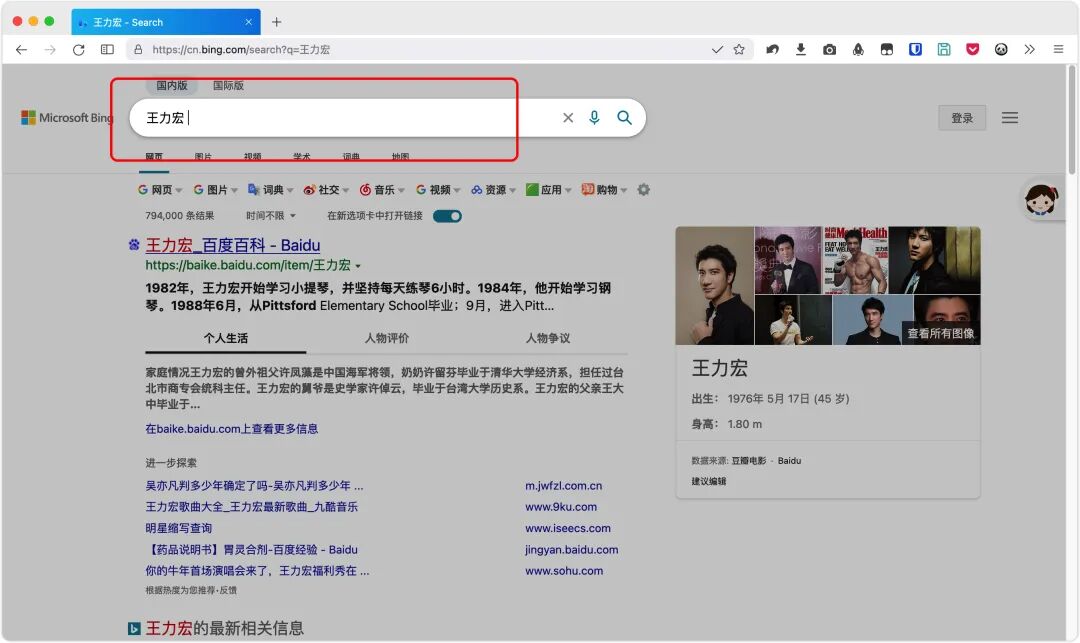Select the 国内版 version option
Screen dimensions: 1080x643
(172, 85)
